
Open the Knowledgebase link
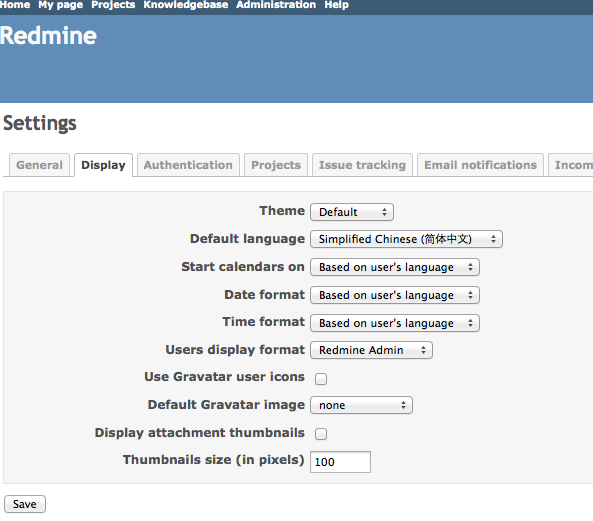(x=186, y=5)
